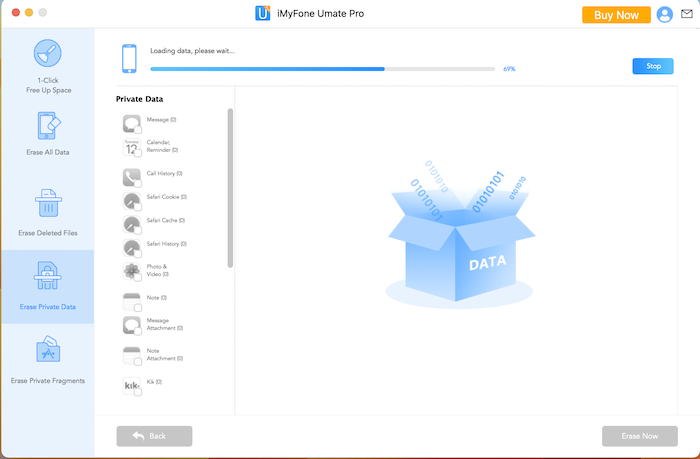Tick the Message checkbox

tap(138, 129)
